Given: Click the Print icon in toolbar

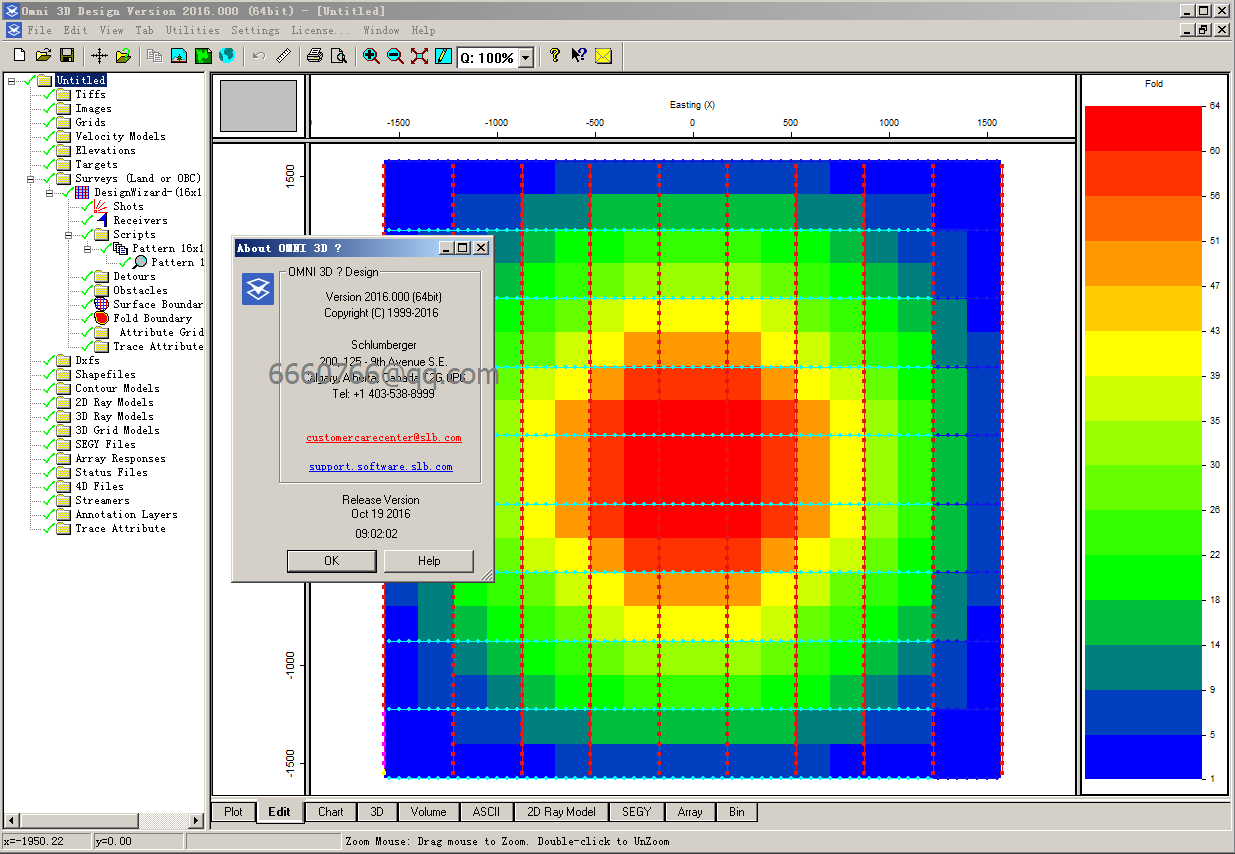Looking at the screenshot, I should point(314,56).
